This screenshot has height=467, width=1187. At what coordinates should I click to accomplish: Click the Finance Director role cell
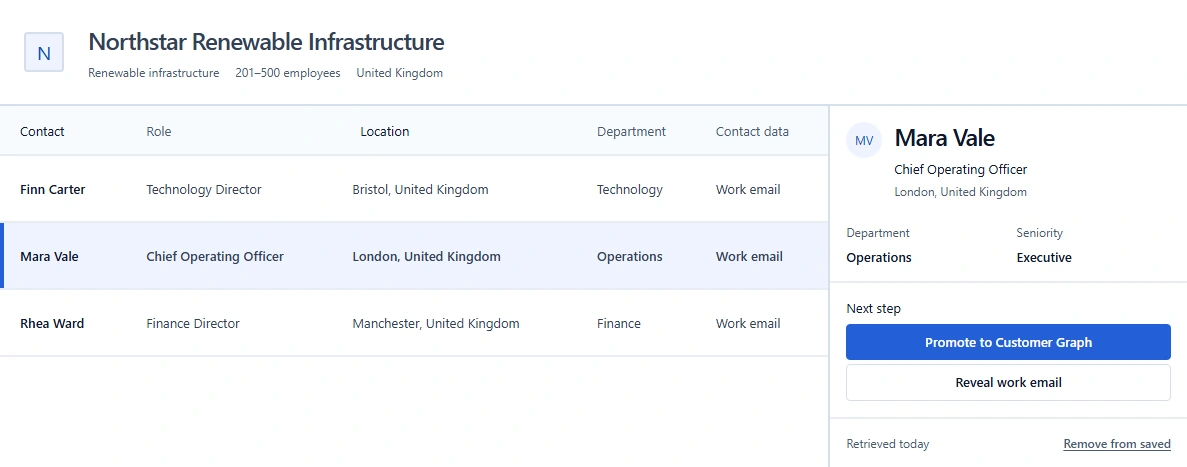tap(193, 323)
